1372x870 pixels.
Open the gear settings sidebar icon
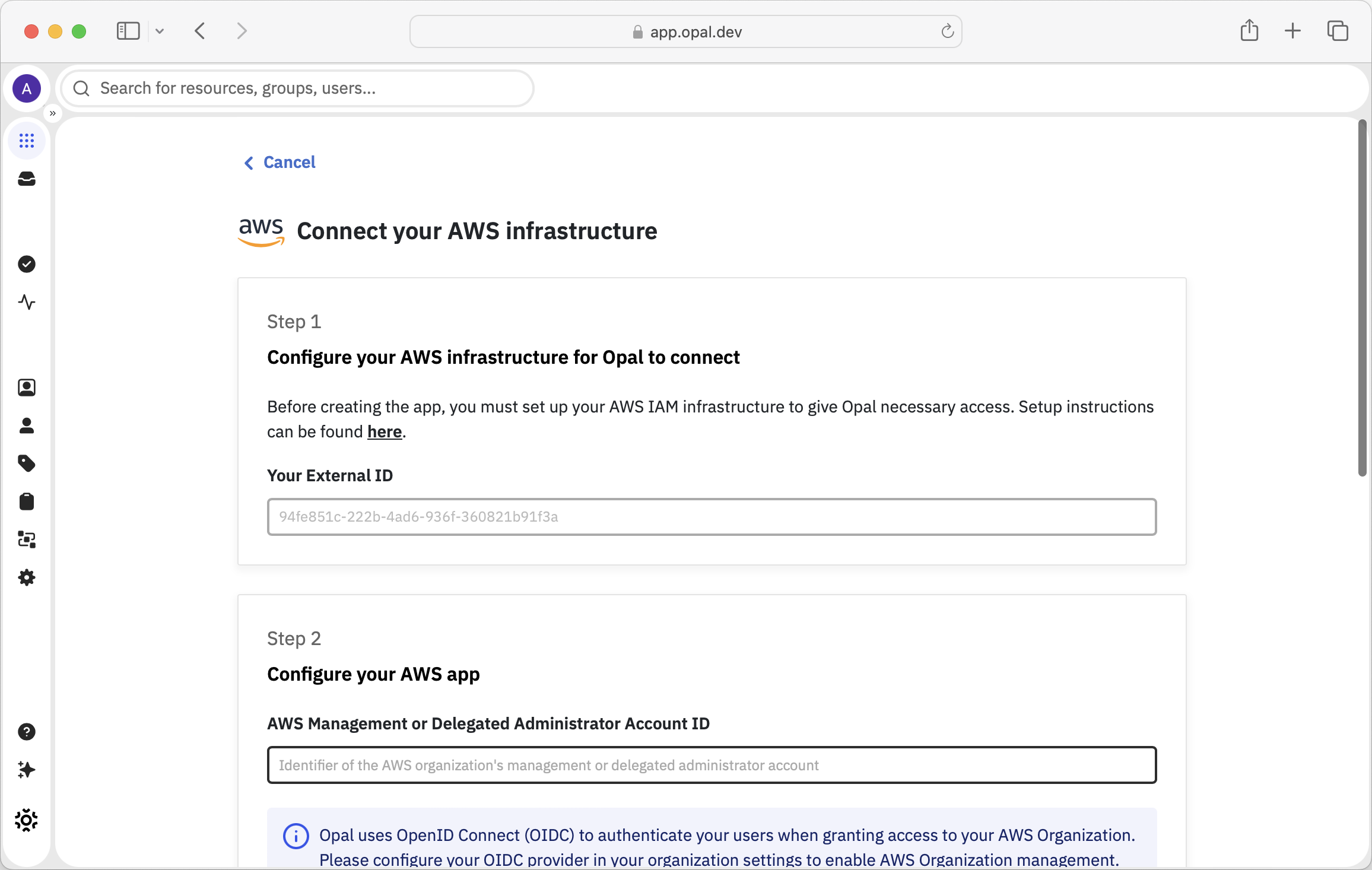click(x=27, y=577)
